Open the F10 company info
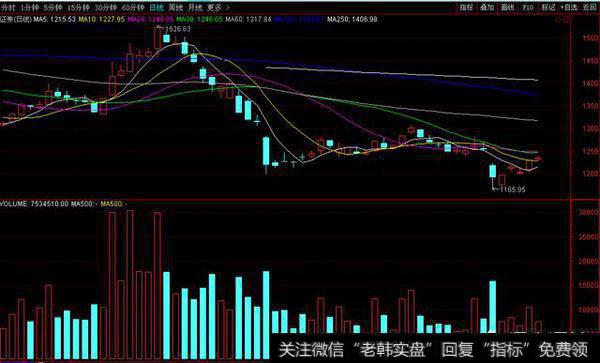This screenshot has height=363, width=600. click(x=528, y=7)
